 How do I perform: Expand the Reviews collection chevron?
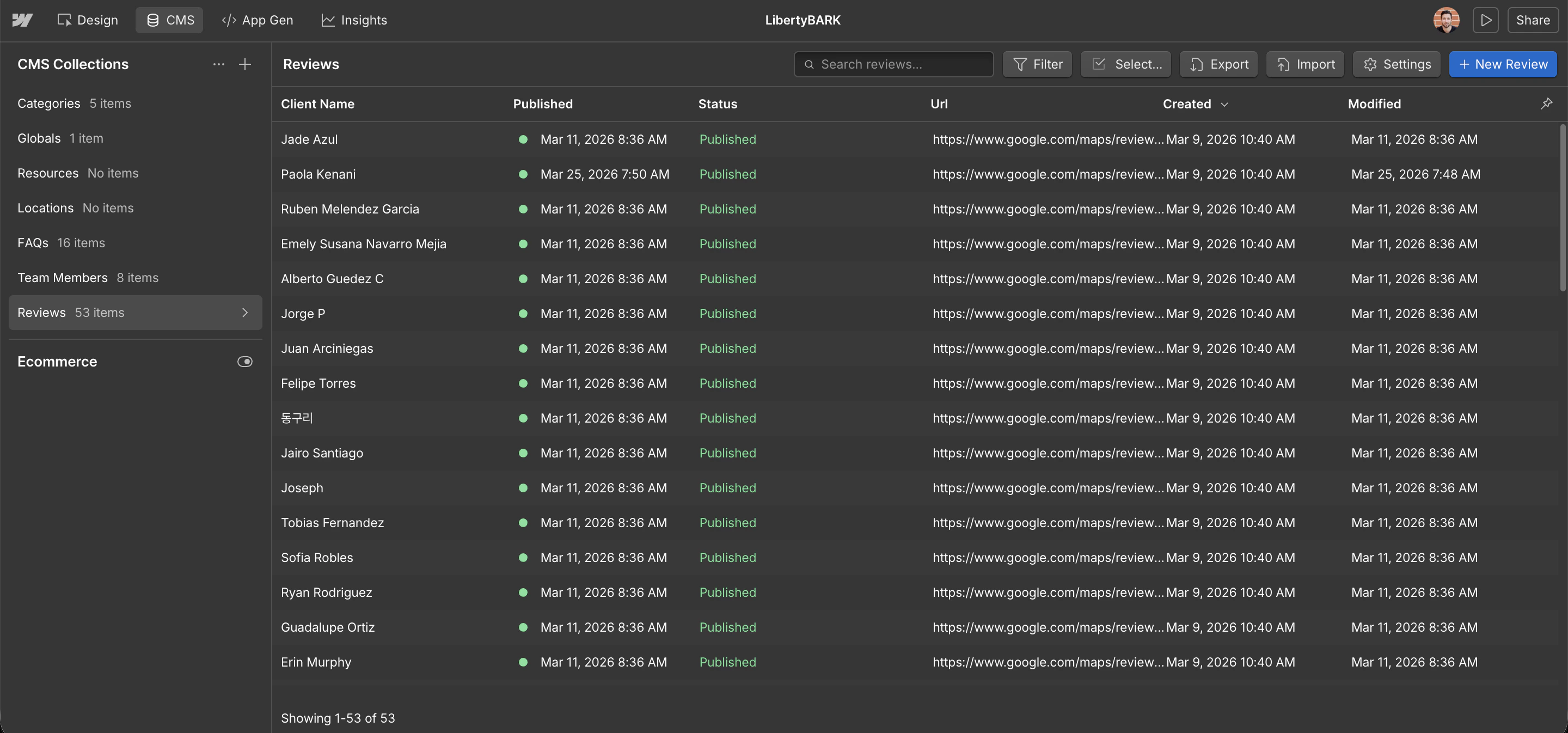[x=244, y=313]
